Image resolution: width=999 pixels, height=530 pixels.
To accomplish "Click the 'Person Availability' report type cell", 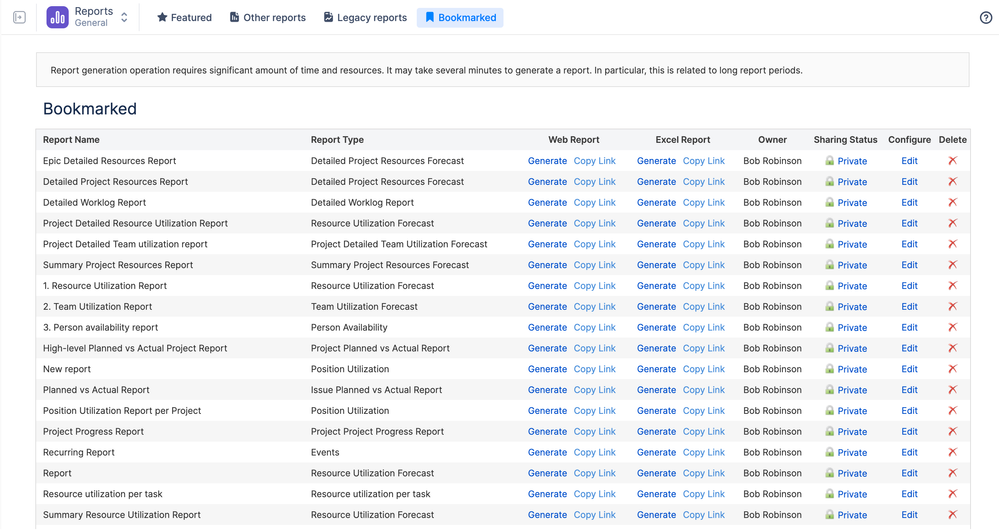I will pyautogui.click(x=349, y=327).
